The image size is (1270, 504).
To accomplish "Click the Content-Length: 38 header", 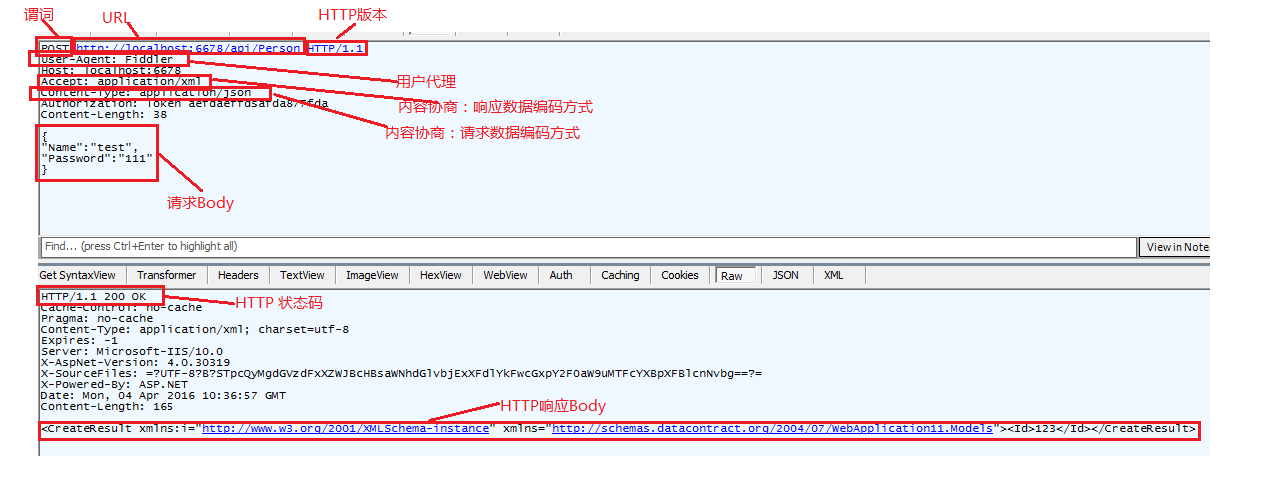I will coord(103,114).
